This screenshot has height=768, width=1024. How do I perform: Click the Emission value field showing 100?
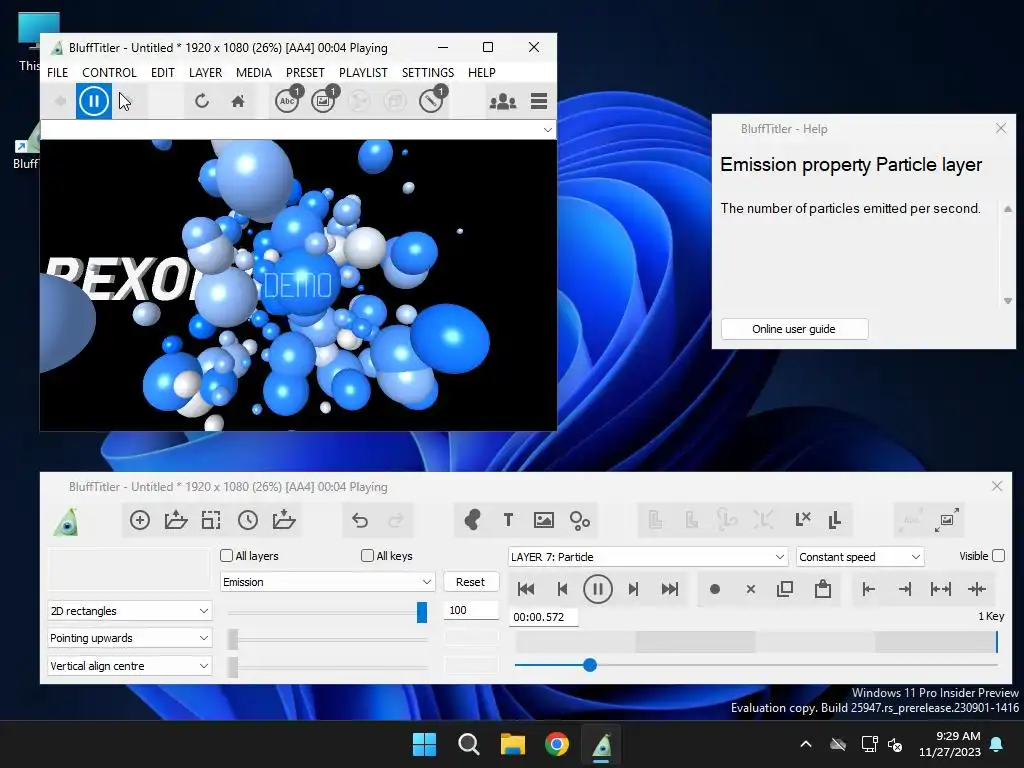pyautogui.click(x=472, y=610)
